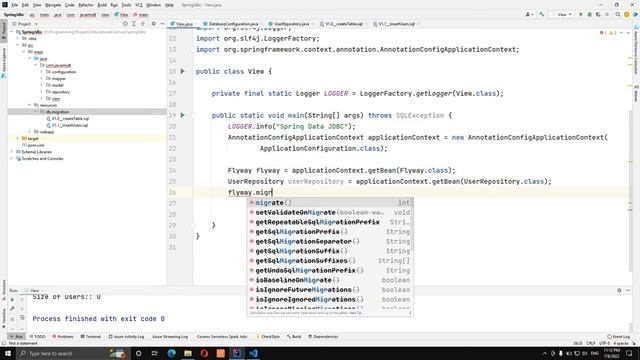Screen dimensions: 640x360
Task: Expand the webapp folder
Action: click(30, 132)
